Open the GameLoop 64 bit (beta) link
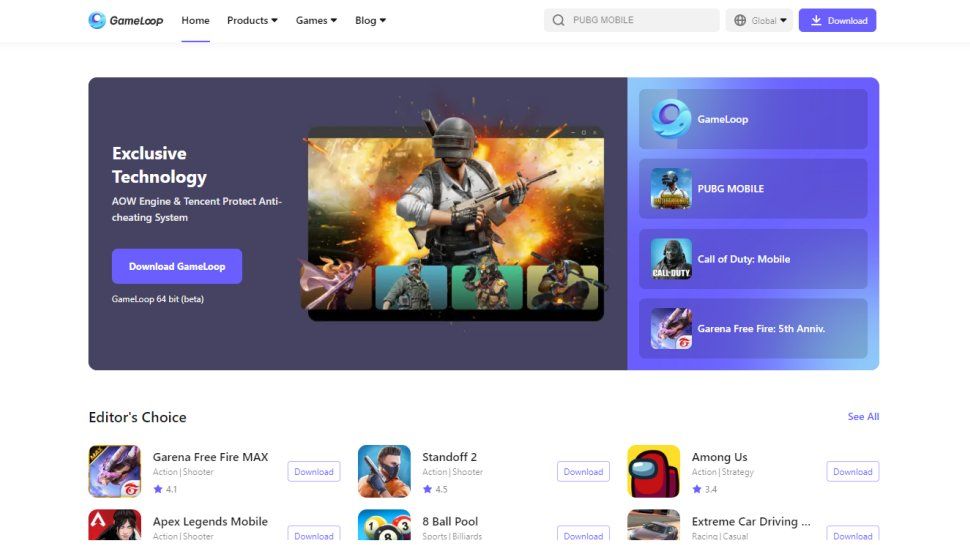 point(158,299)
